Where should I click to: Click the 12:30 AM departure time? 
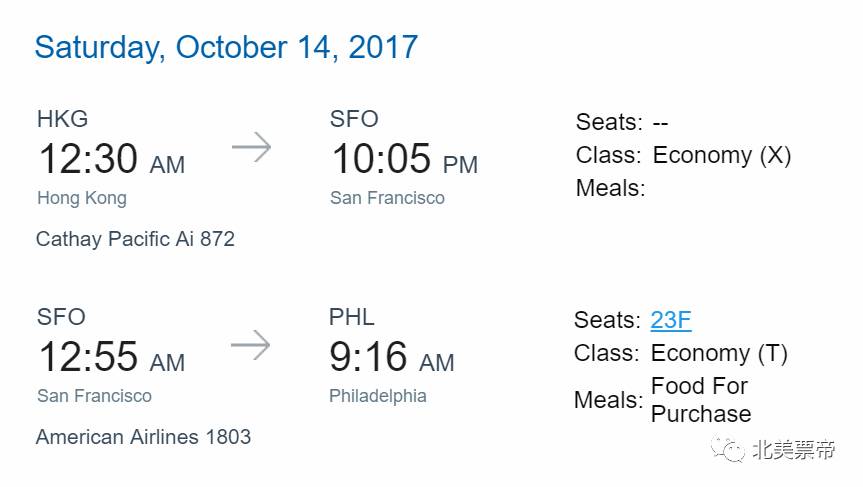pyautogui.click(x=111, y=160)
